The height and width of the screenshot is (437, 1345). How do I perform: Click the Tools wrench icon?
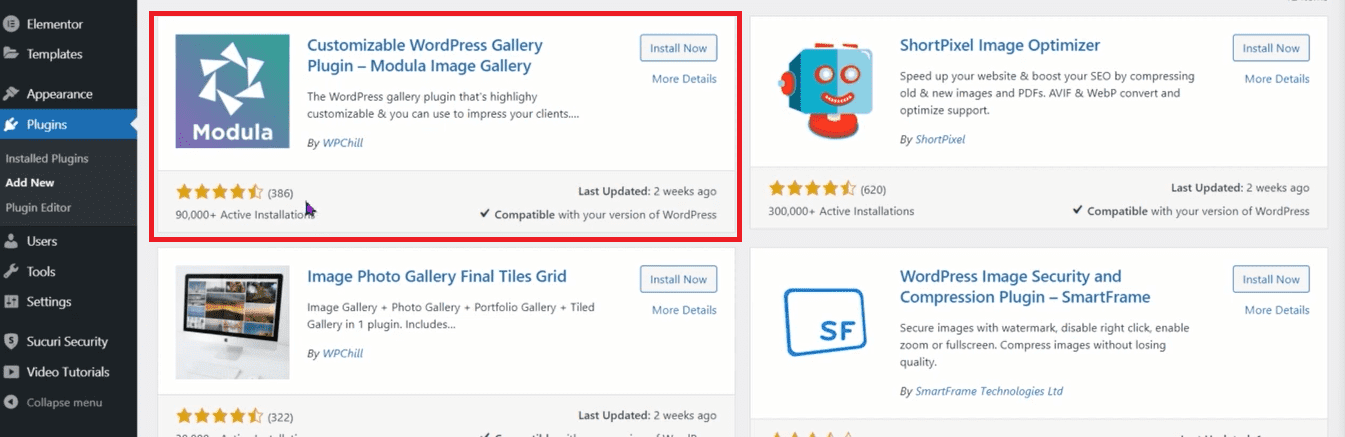point(11,271)
